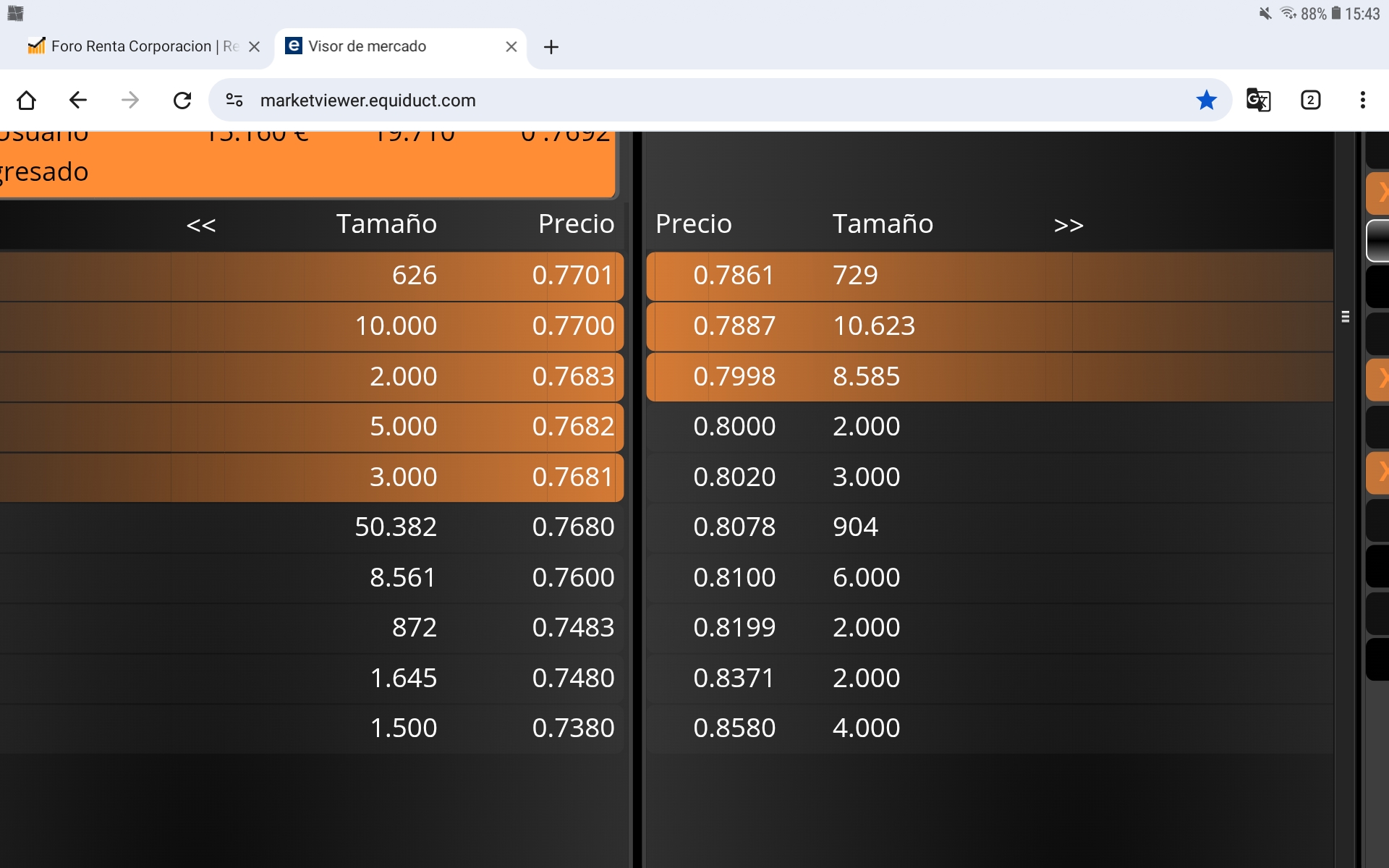This screenshot has height=868, width=1389.
Task: Click the blue bookmark star
Action: (1206, 100)
